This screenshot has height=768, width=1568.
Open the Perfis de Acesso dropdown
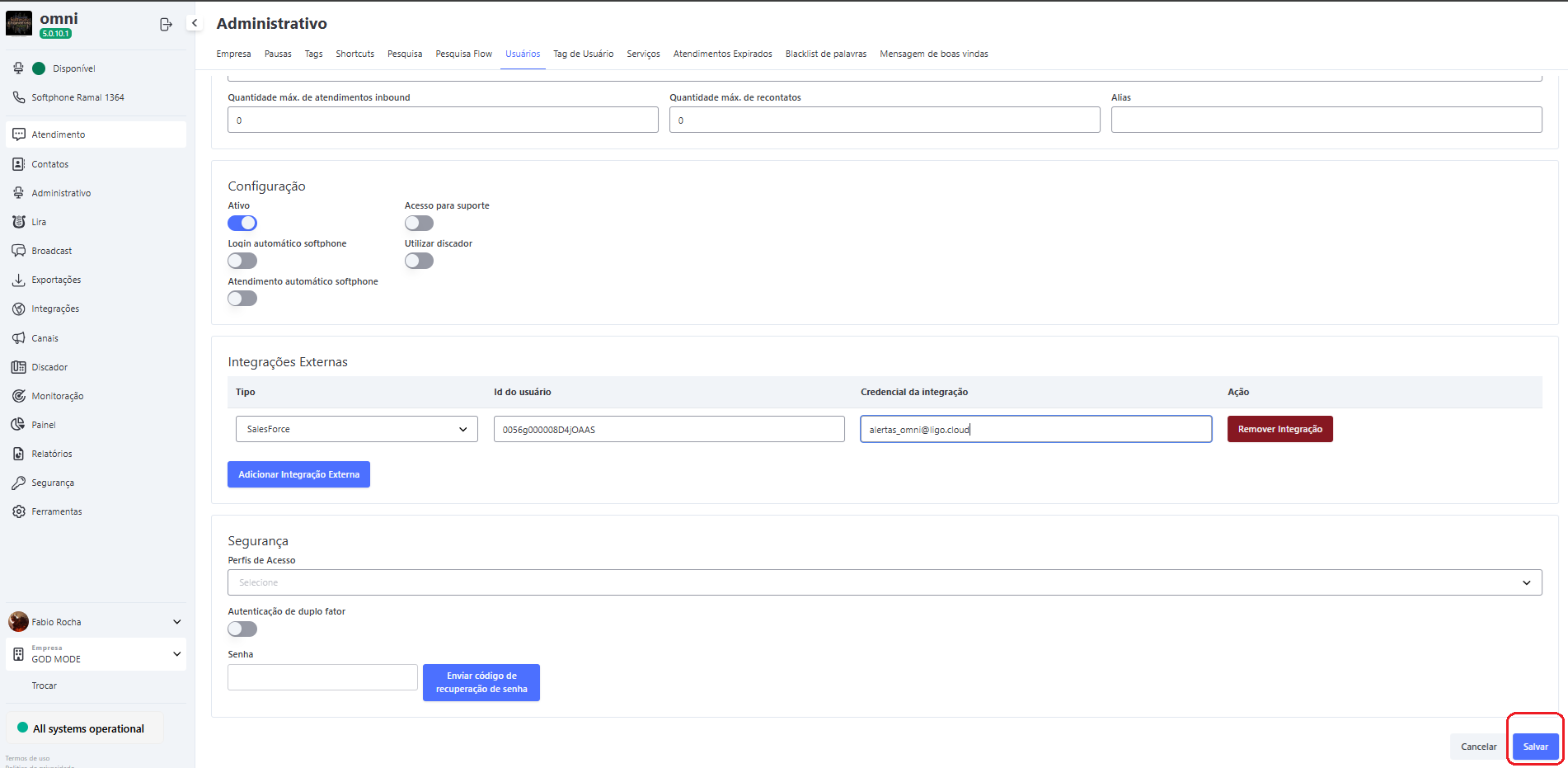point(885,582)
